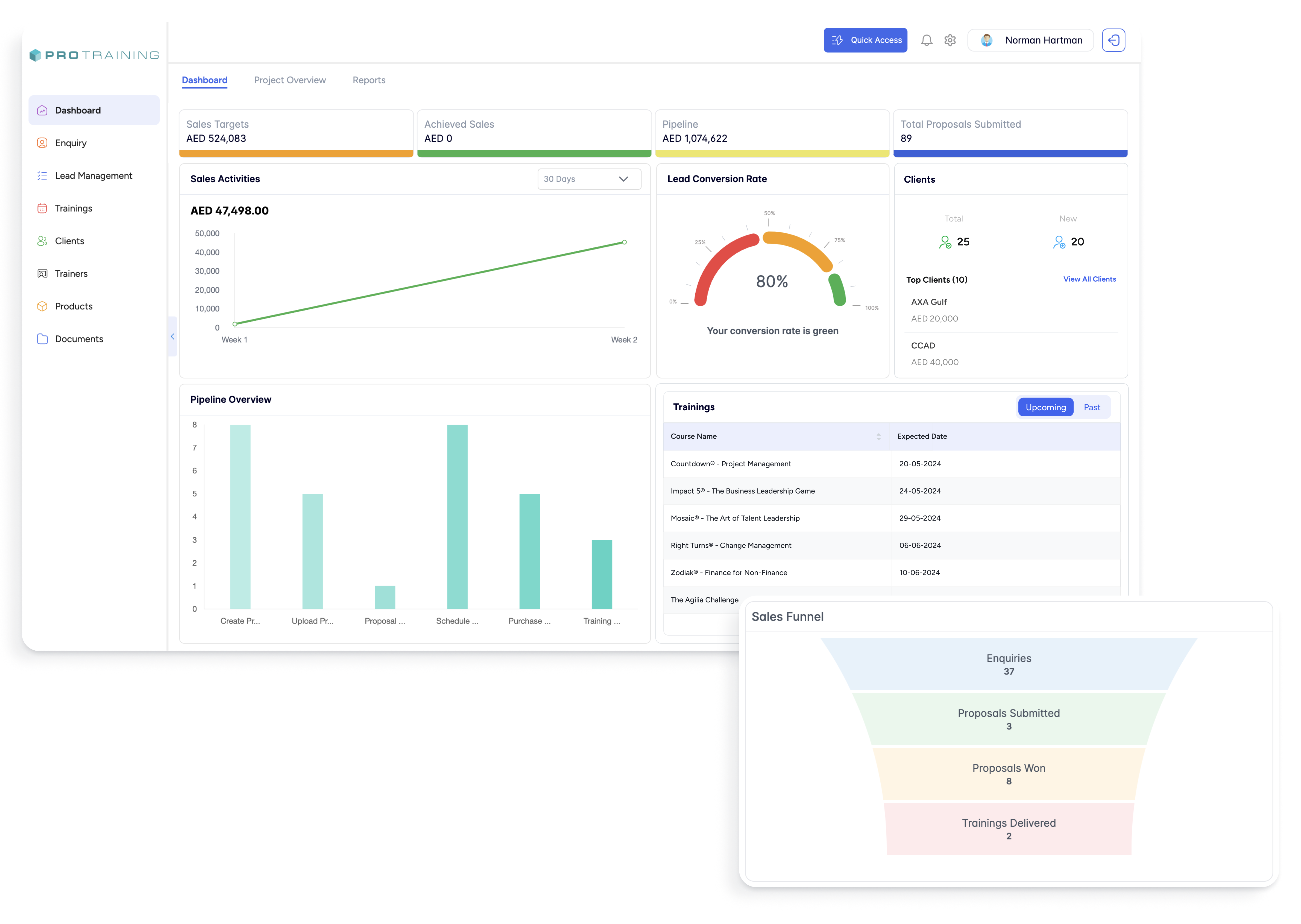Select the Dashboard tab
Viewport: 1301px width, 924px height.
coord(204,80)
